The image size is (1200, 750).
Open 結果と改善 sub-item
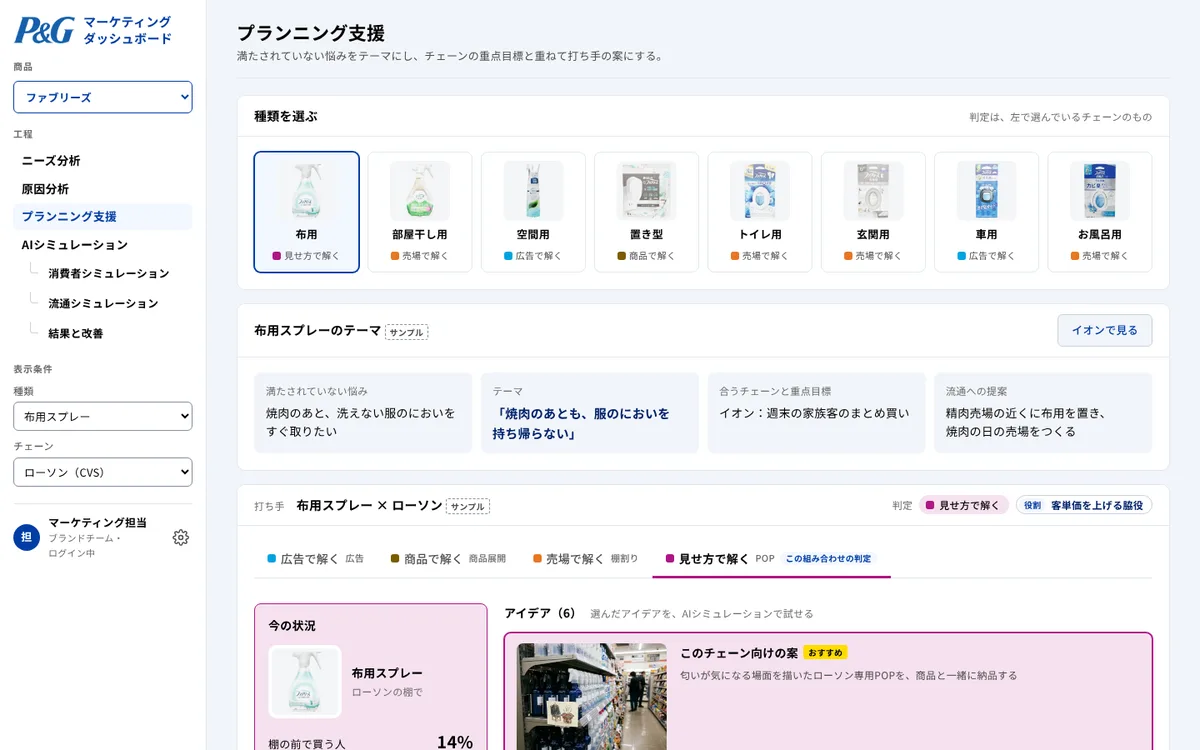[x=76, y=333]
